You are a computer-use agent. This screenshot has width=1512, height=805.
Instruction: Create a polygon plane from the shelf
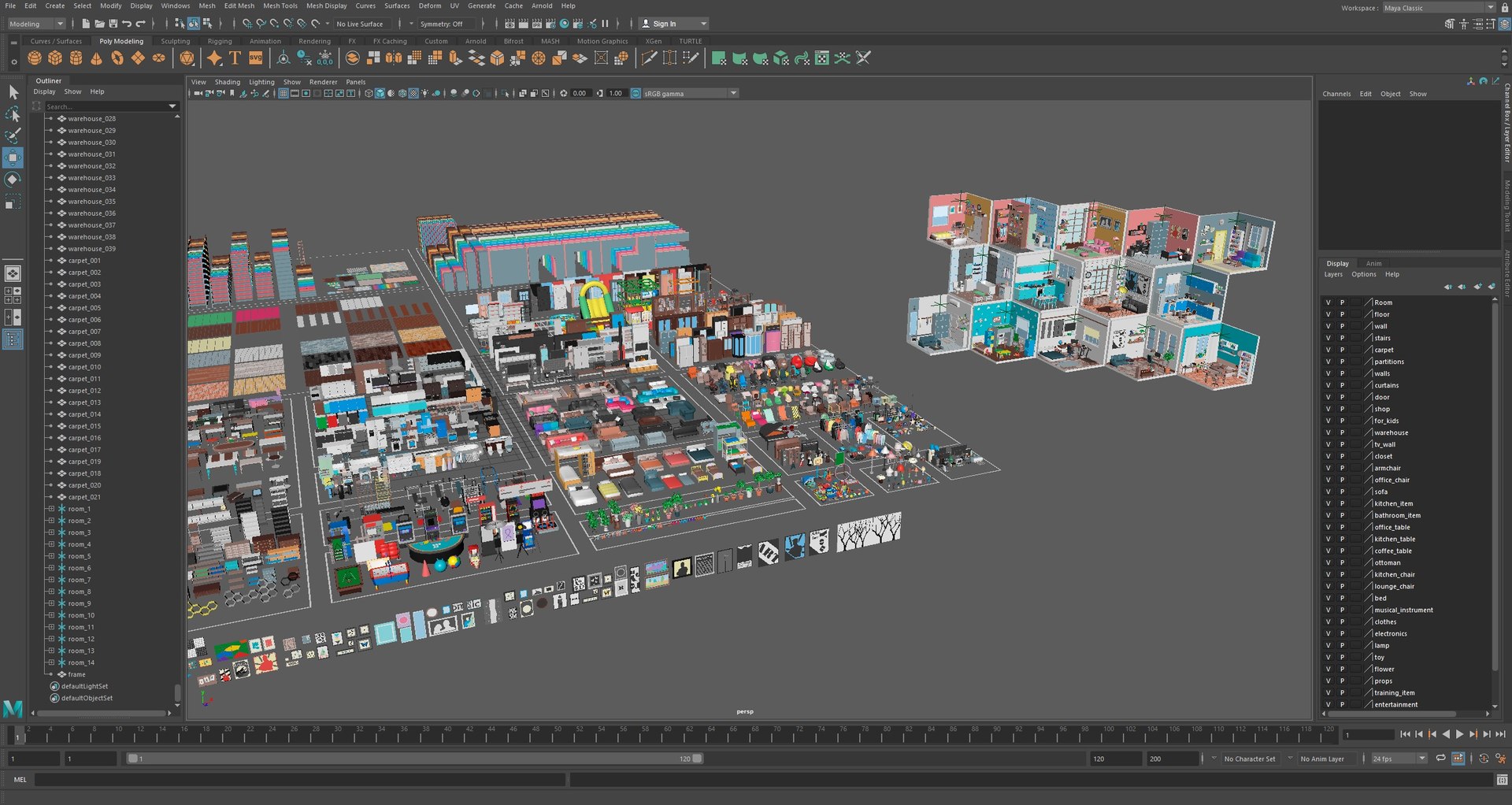point(138,58)
